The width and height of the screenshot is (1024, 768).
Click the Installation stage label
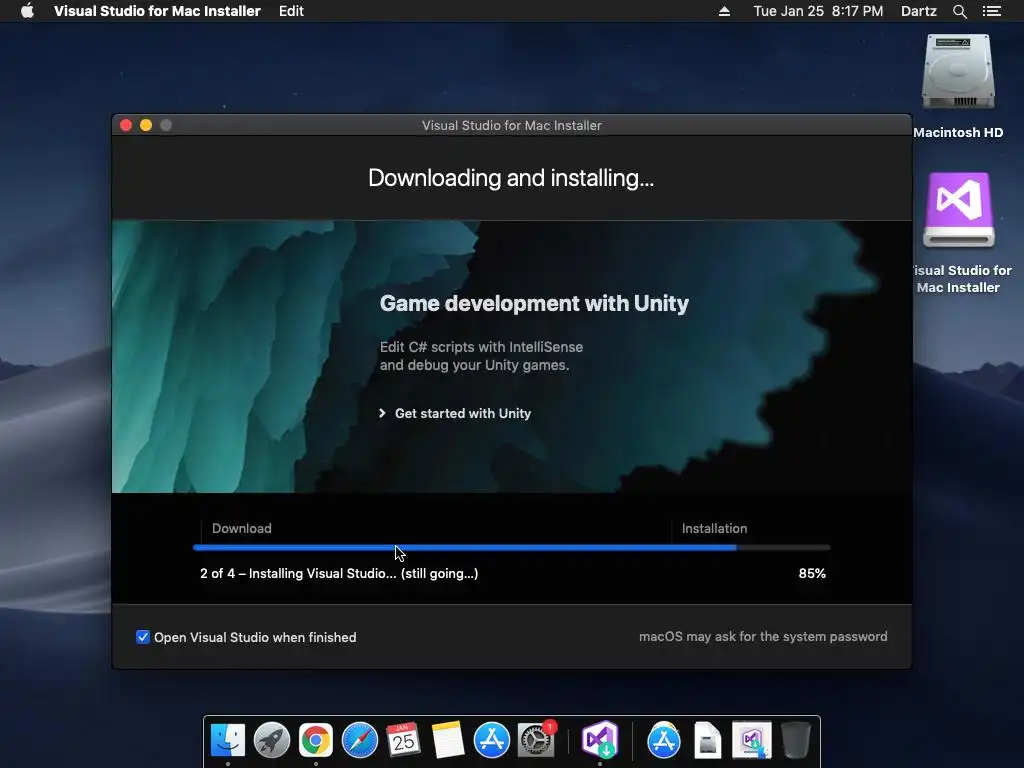pyautogui.click(x=714, y=528)
